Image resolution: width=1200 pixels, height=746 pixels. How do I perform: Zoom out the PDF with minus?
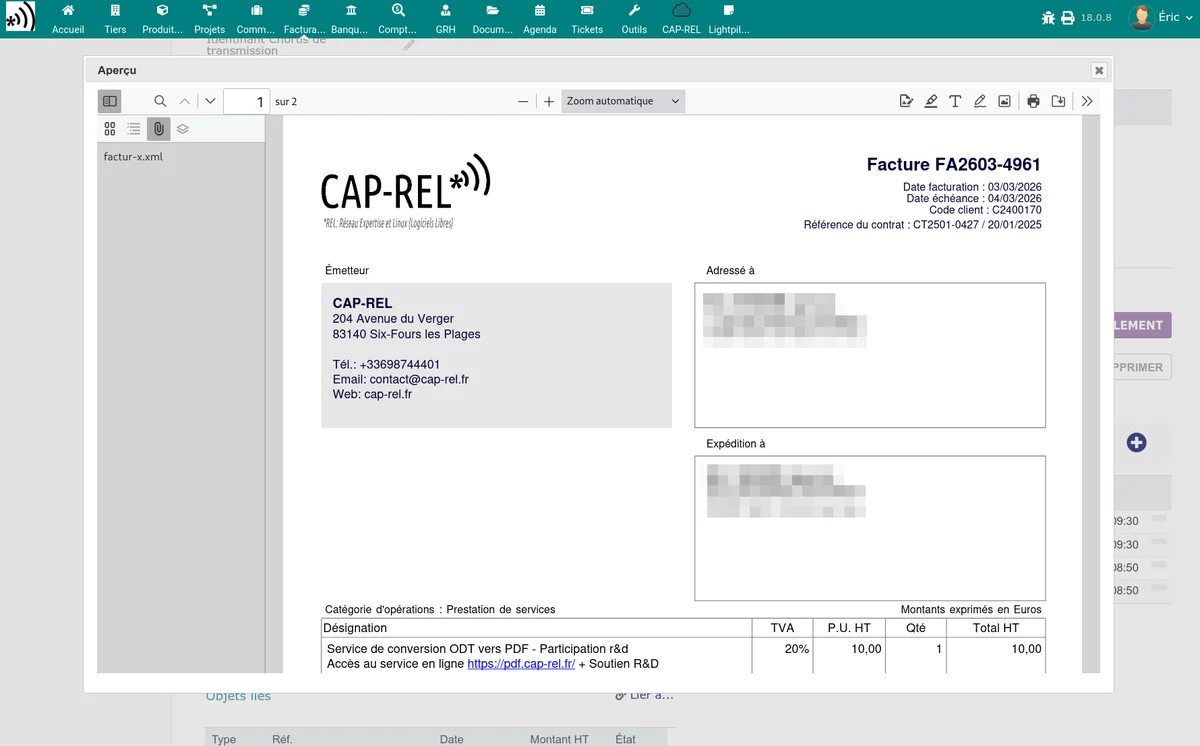click(523, 101)
